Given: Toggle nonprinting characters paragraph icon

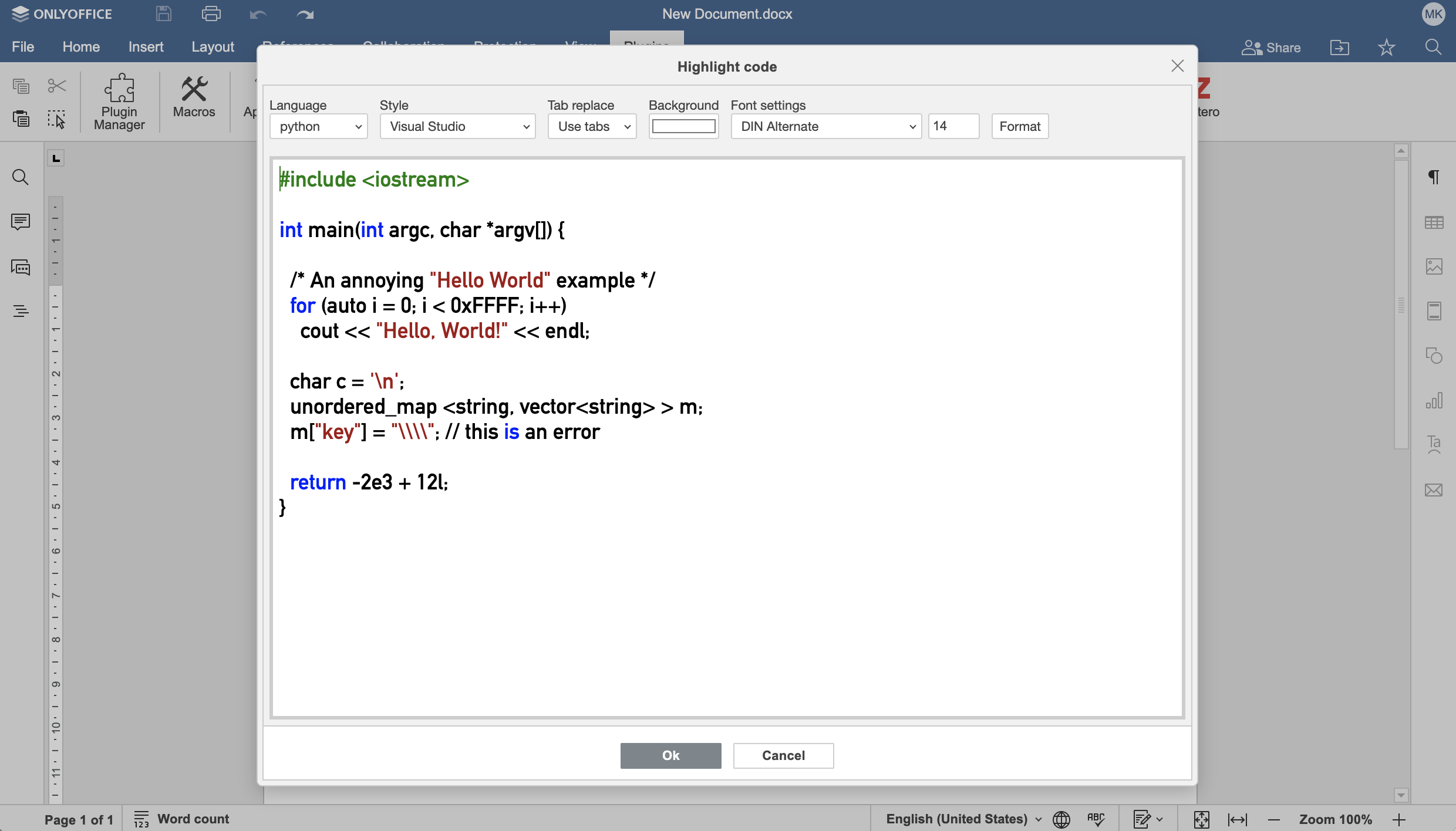Looking at the screenshot, I should (1434, 177).
